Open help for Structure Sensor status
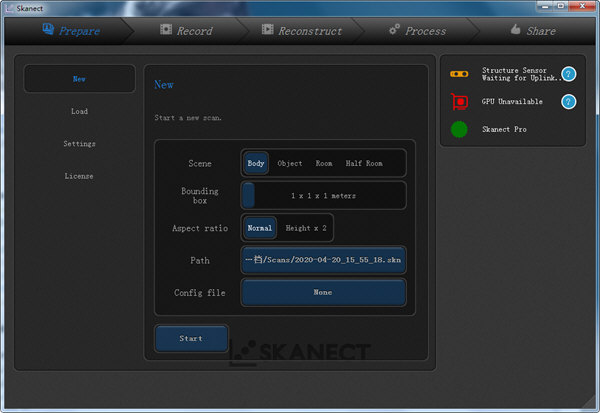 569,74
